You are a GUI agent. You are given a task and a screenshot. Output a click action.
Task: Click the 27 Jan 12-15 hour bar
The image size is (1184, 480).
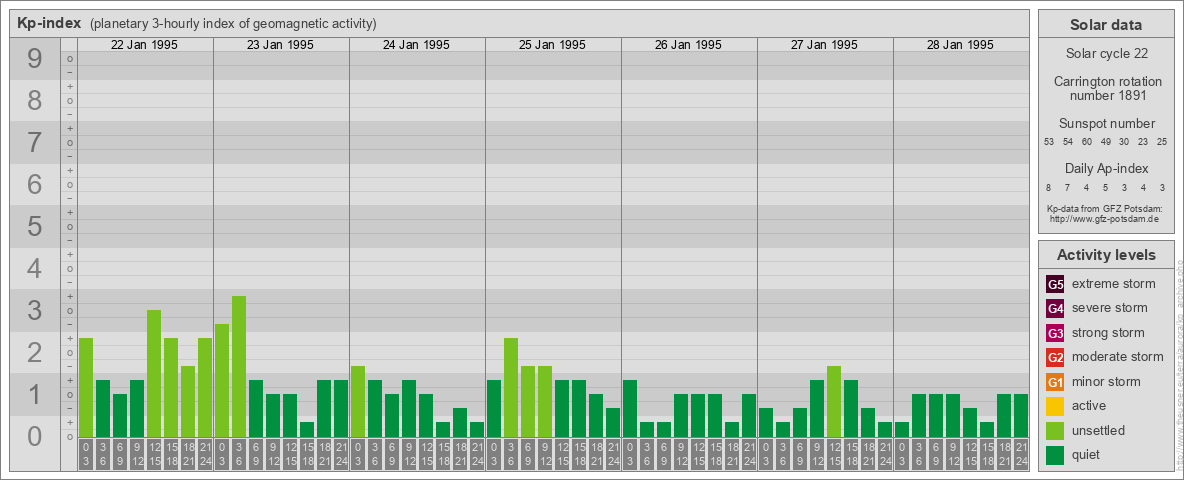click(834, 401)
